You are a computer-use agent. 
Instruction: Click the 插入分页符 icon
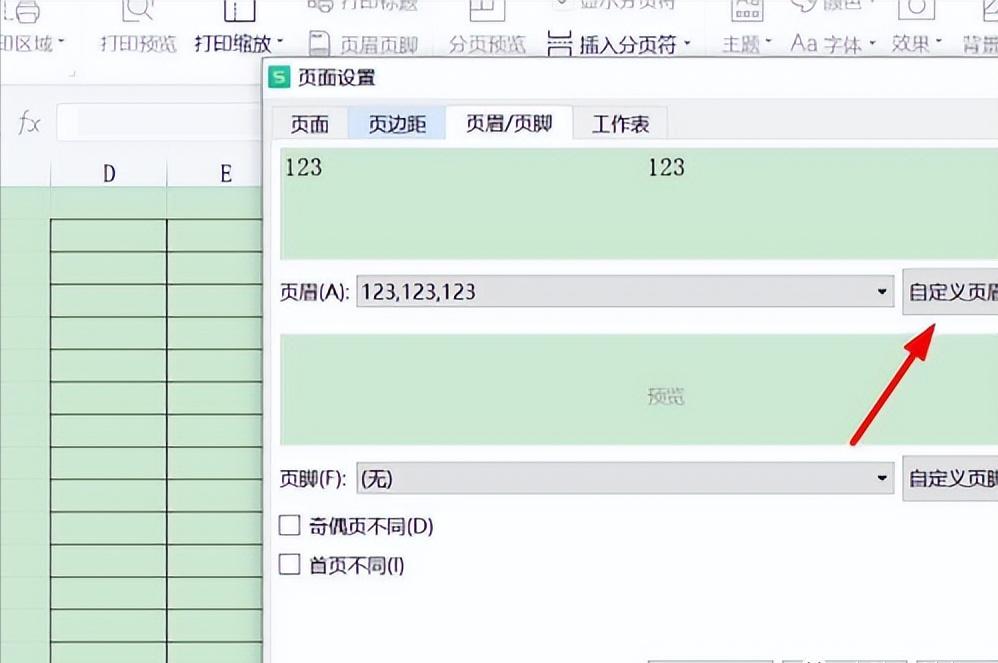coord(559,44)
